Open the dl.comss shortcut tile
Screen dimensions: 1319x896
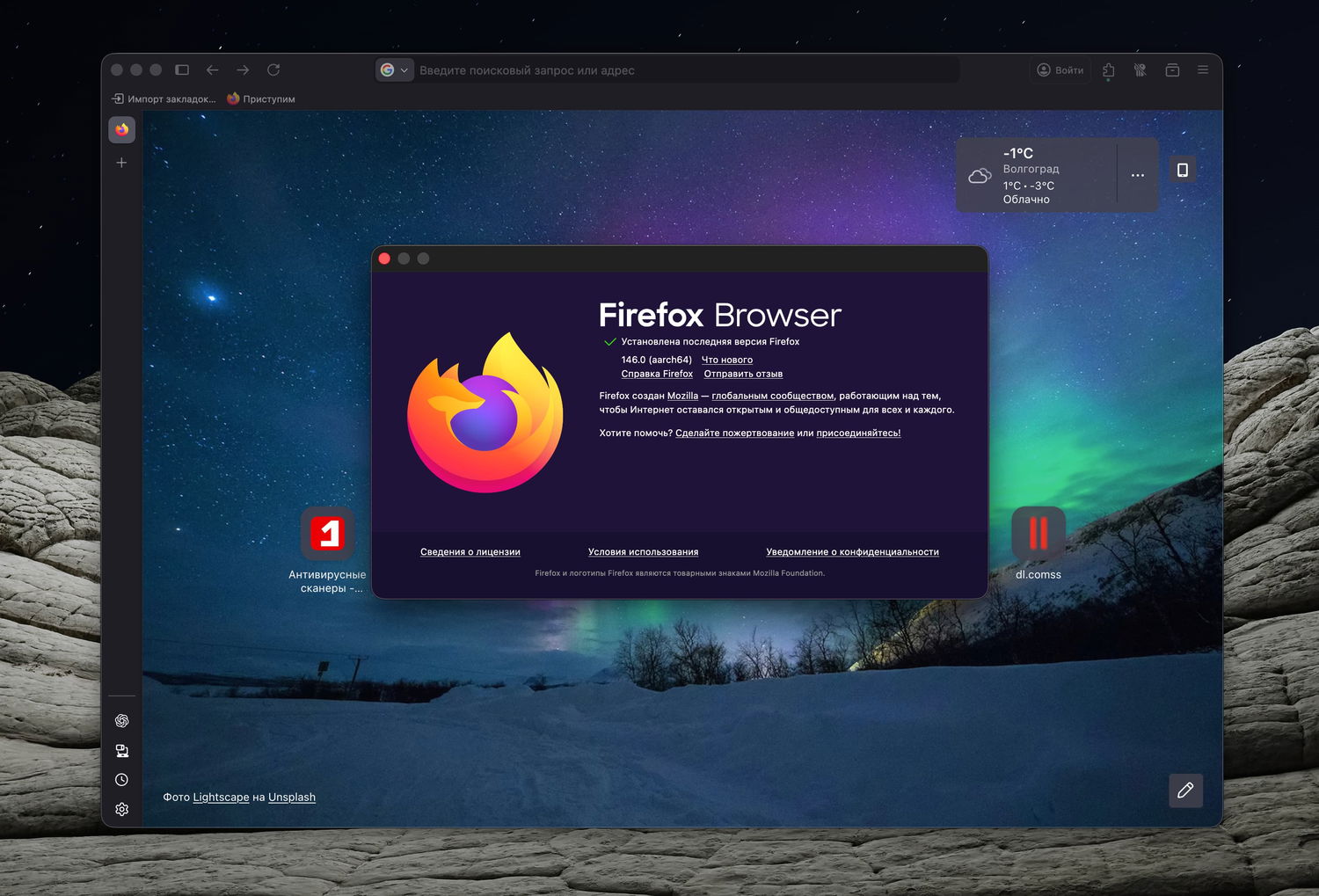[1038, 543]
